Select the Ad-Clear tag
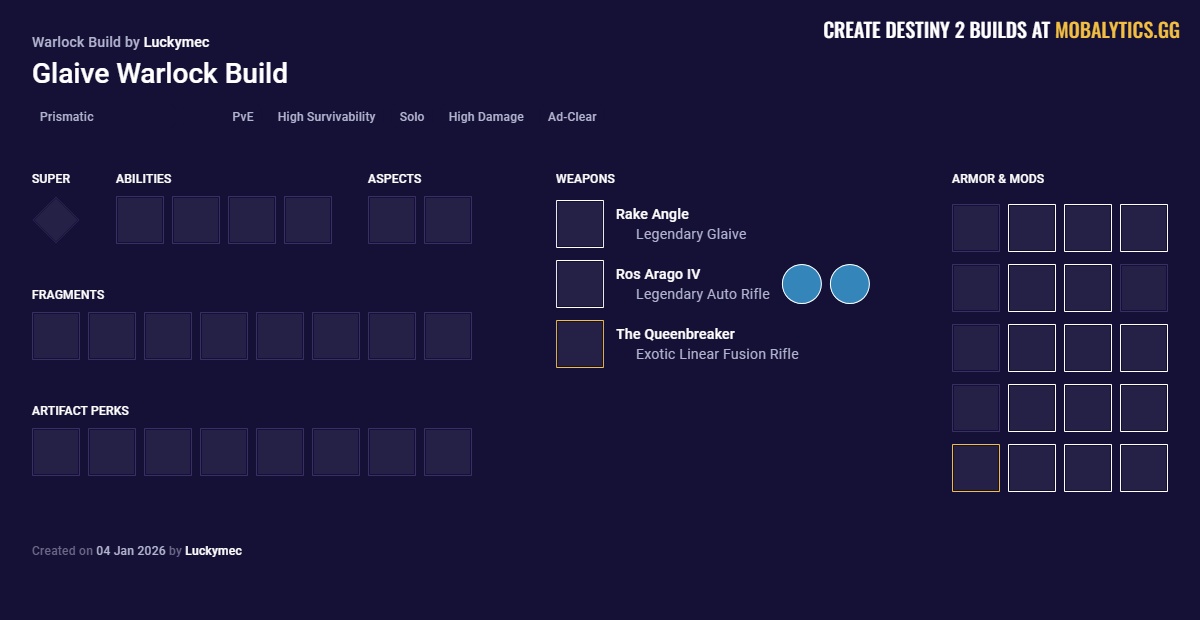 pyautogui.click(x=572, y=117)
